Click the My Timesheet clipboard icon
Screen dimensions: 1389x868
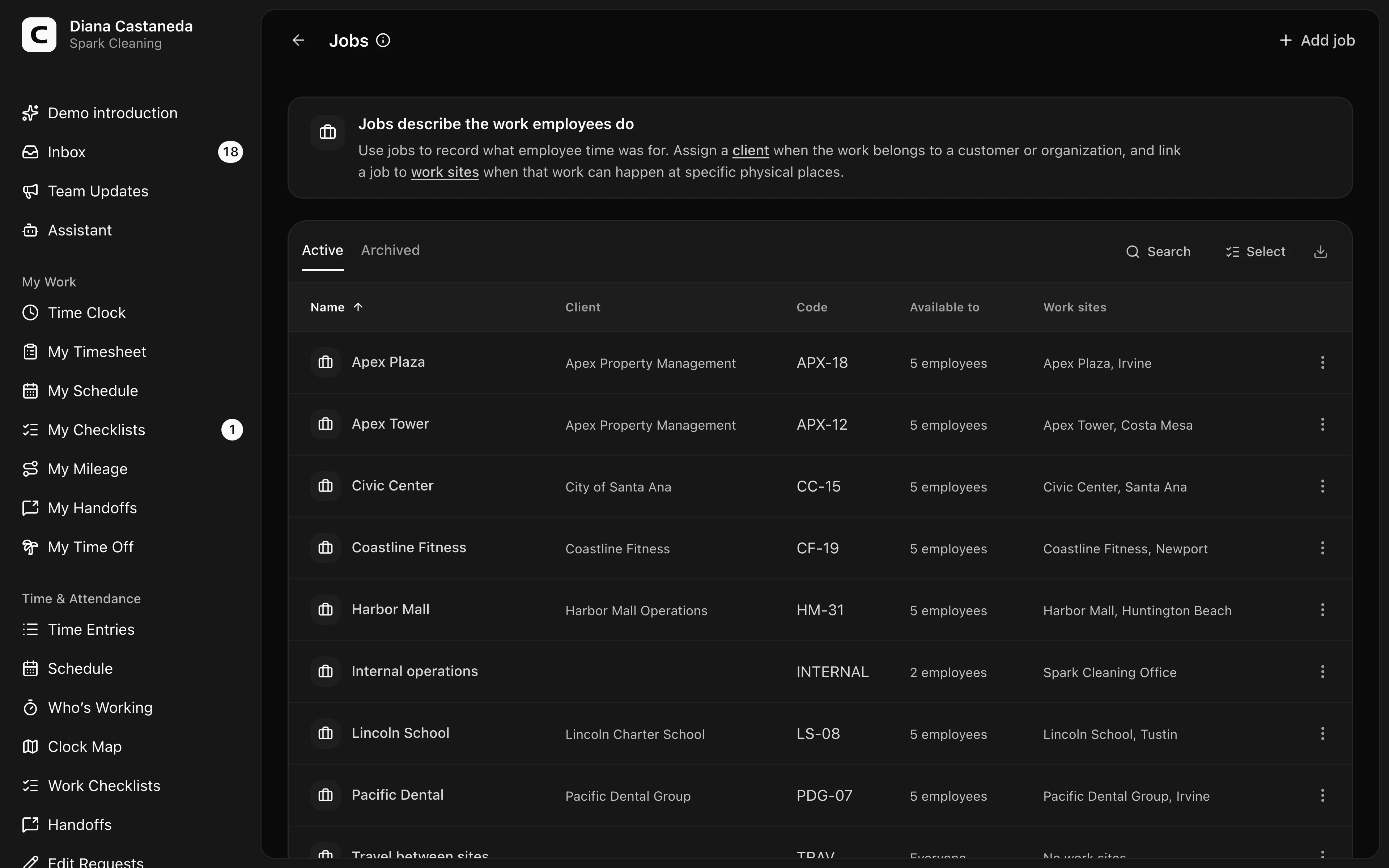click(30, 352)
